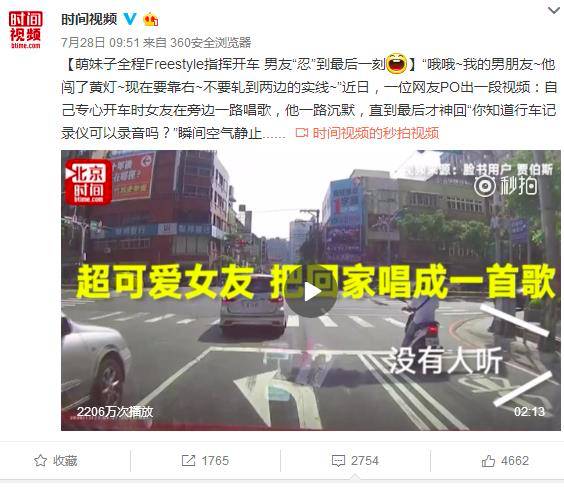Screen dimensions: 564x487
Task: Play the video with center play button
Action: [311, 291]
